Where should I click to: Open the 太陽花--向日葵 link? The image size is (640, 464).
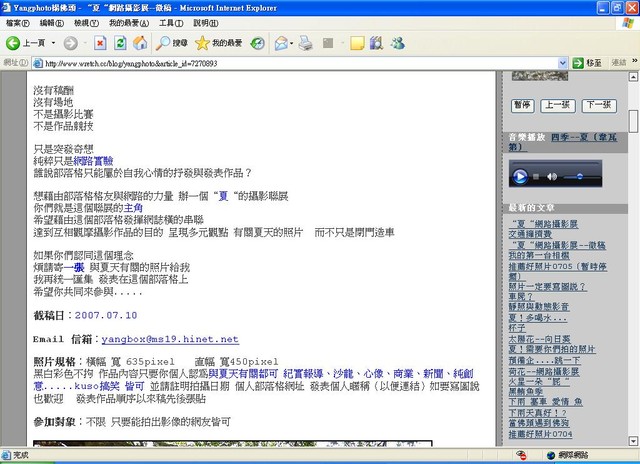(539, 339)
